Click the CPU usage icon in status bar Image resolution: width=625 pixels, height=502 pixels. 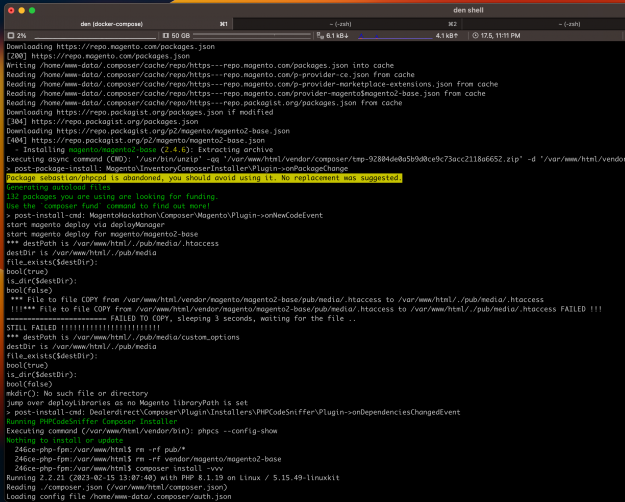pyautogui.click(x=10, y=35)
